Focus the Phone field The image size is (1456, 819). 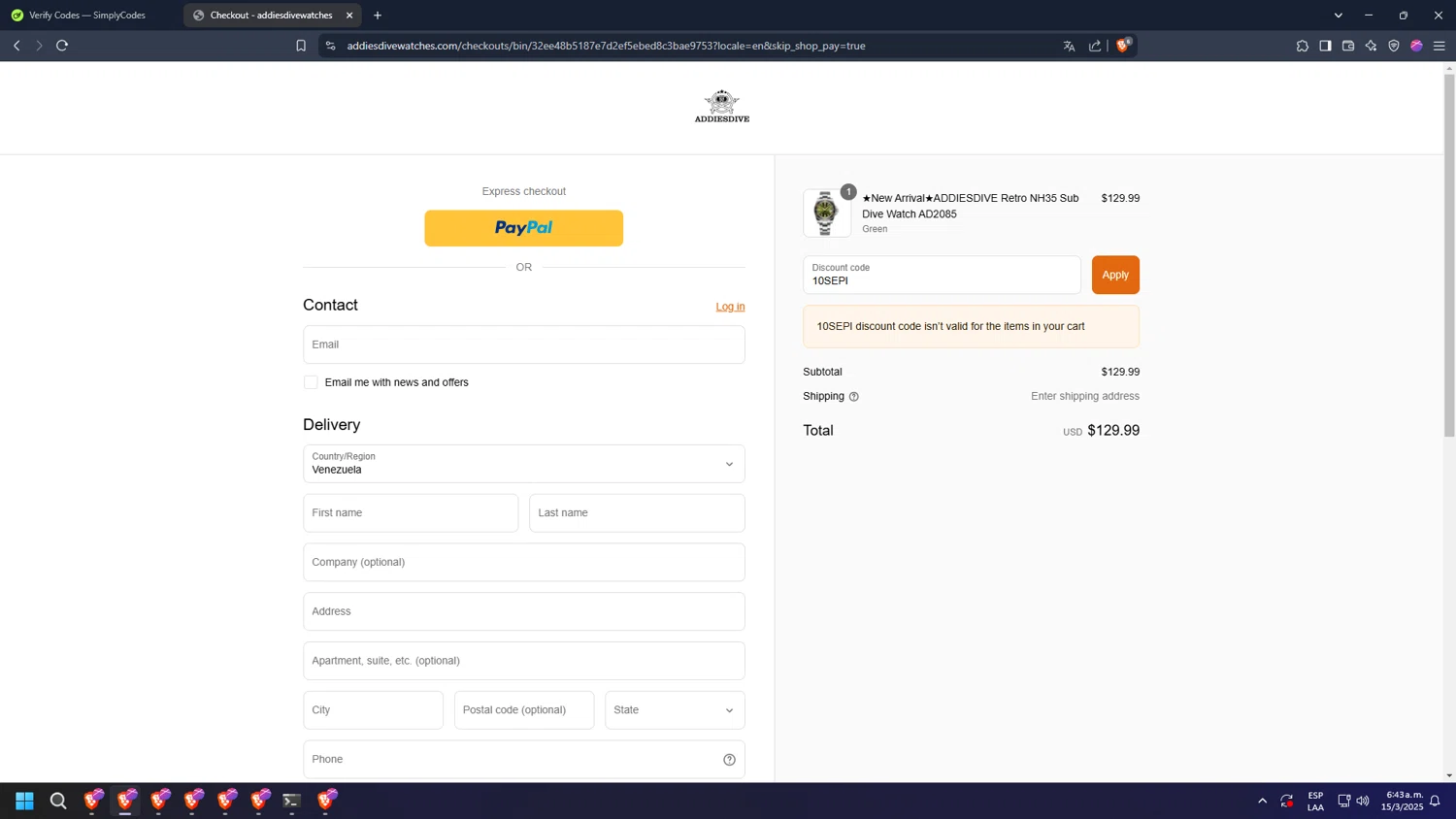coord(523,760)
